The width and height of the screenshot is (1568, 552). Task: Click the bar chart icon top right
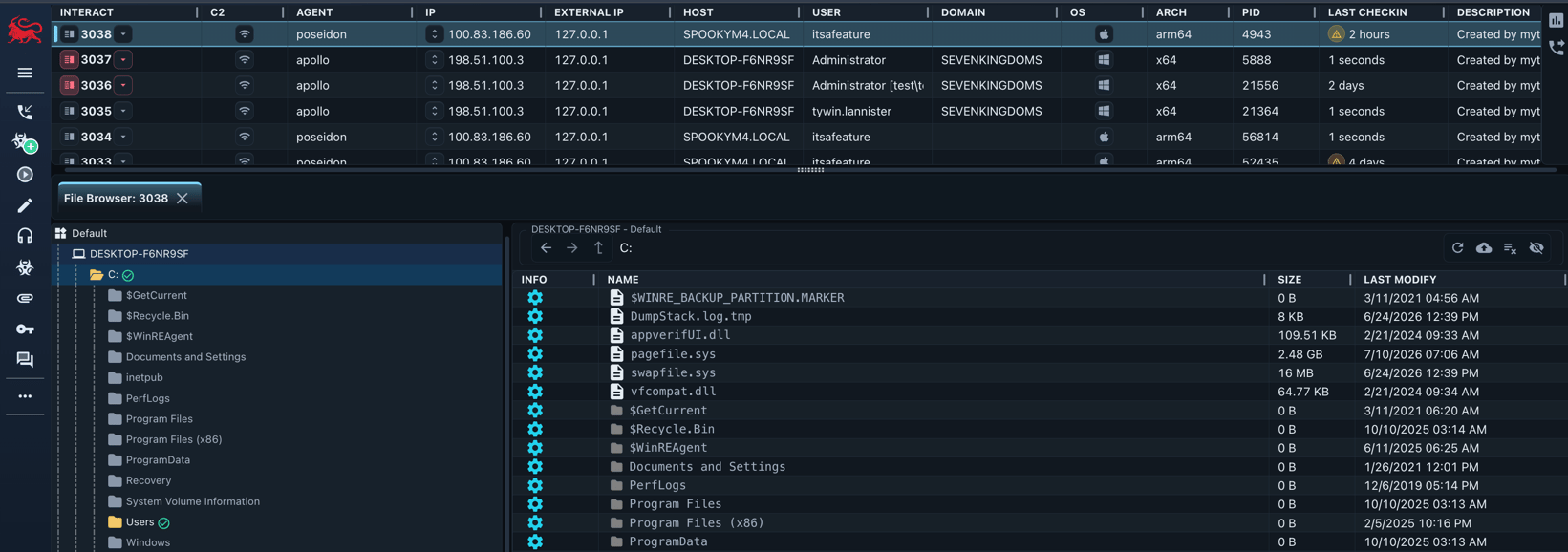(x=1557, y=20)
